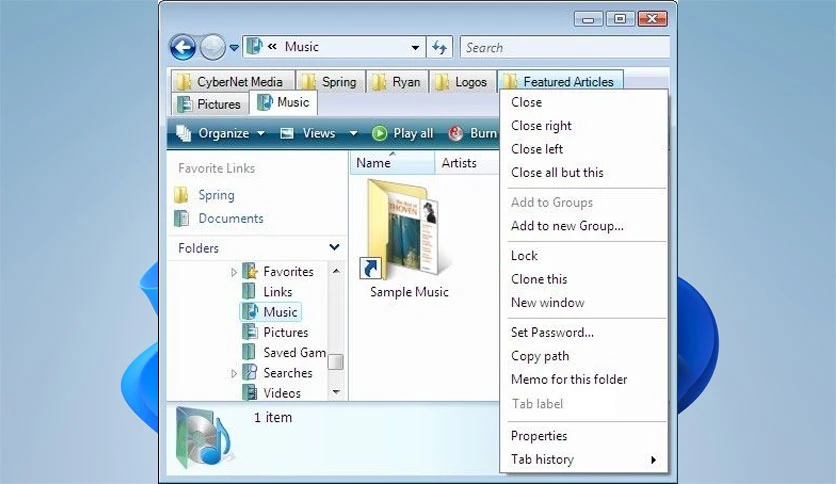Select Saved Games in the folder tree
Screen dimensions: 836x484
pyautogui.click(x=295, y=353)
